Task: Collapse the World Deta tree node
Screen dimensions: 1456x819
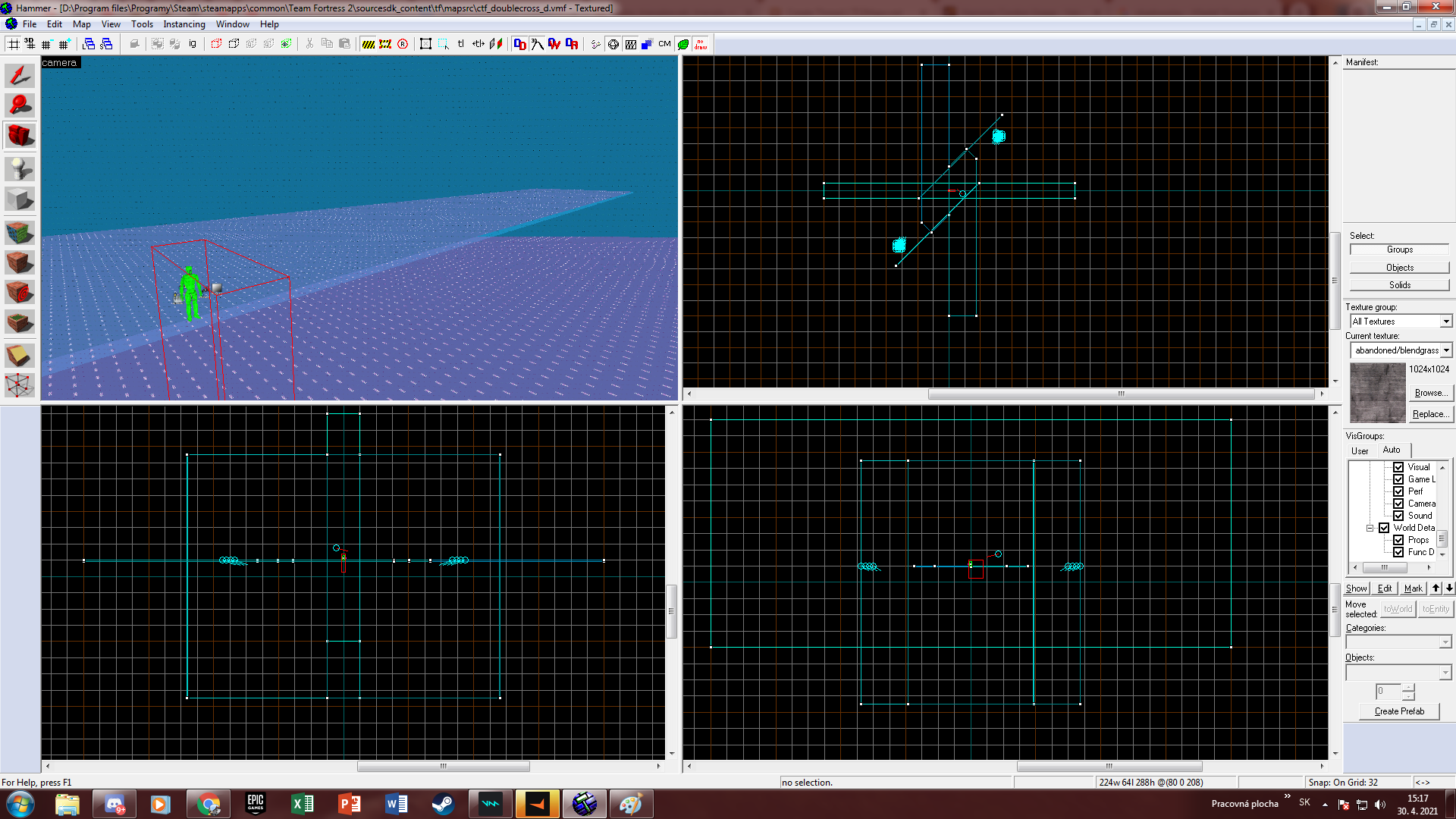Action: coord(1370,528)
